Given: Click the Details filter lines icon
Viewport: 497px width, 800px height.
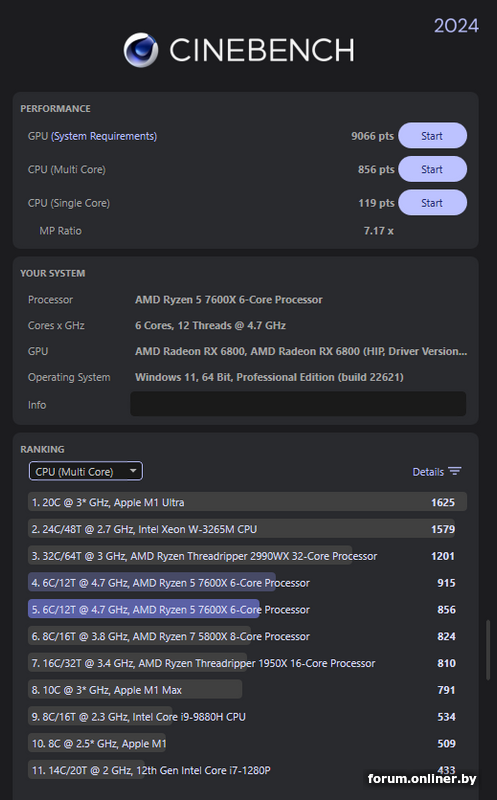Looking at the screenshot, I should point(455,471).
